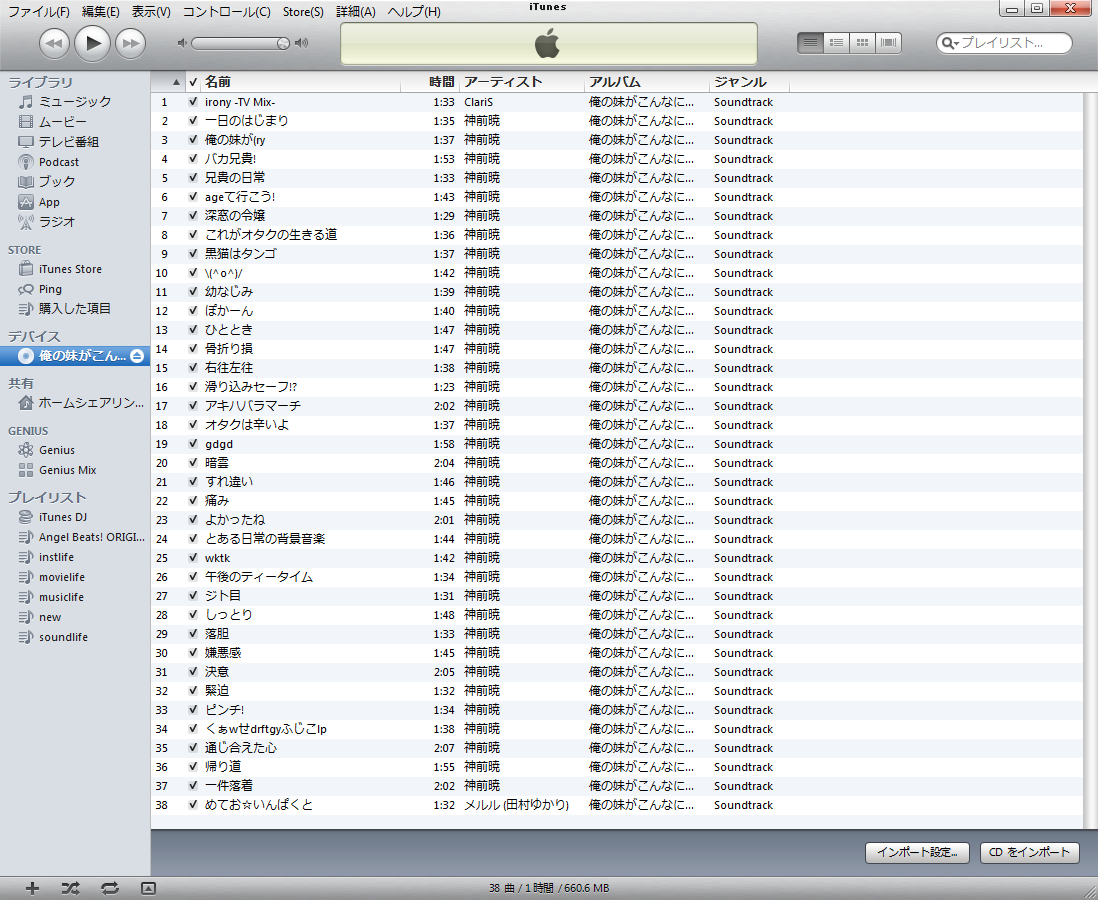This screenshot has height=900, width=1098.
Task: Open movielife playlist
Action: (52, 577)
